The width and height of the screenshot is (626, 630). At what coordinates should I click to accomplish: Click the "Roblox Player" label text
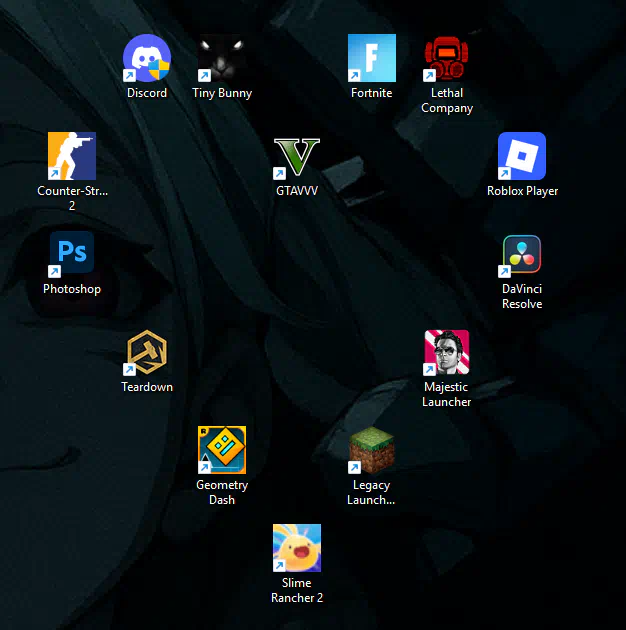click(x=522, y=191)
